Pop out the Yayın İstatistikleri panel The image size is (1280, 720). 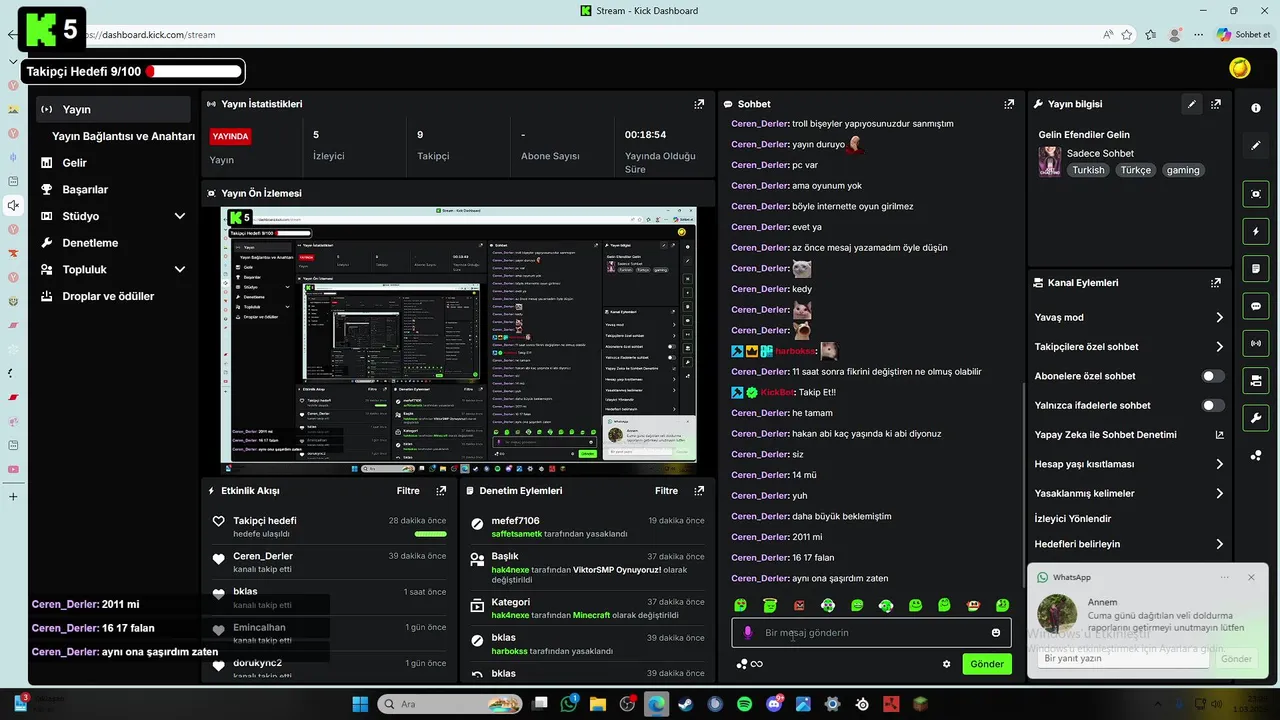(699, 104)
